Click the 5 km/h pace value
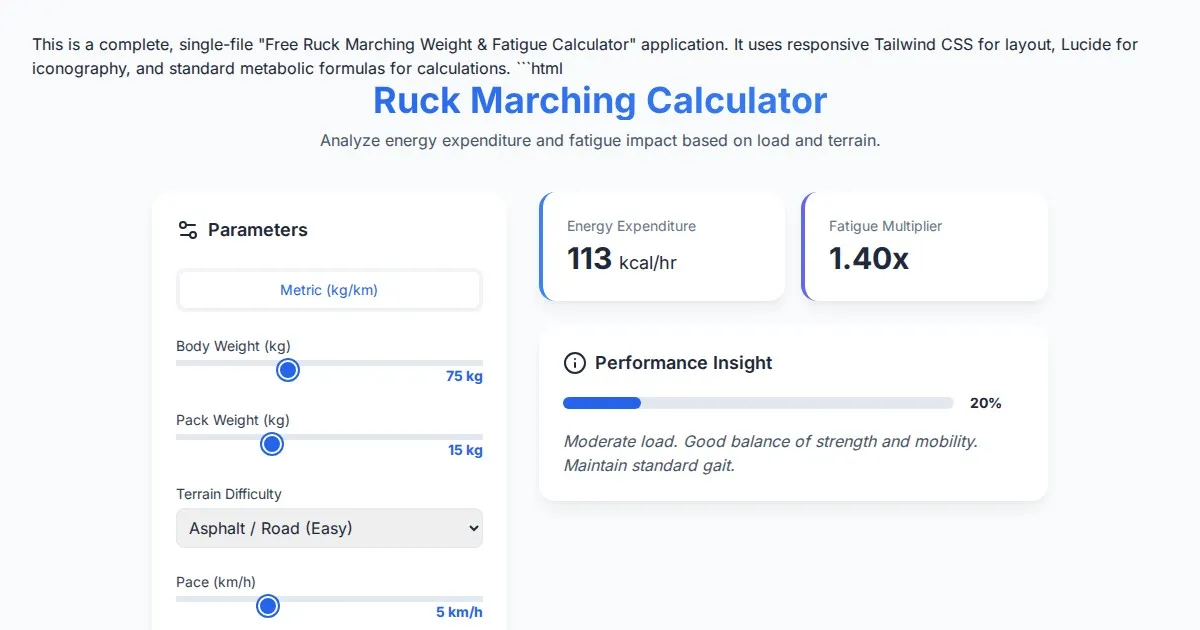This screenshot has height=630, width=1200. tap(459, 612)
